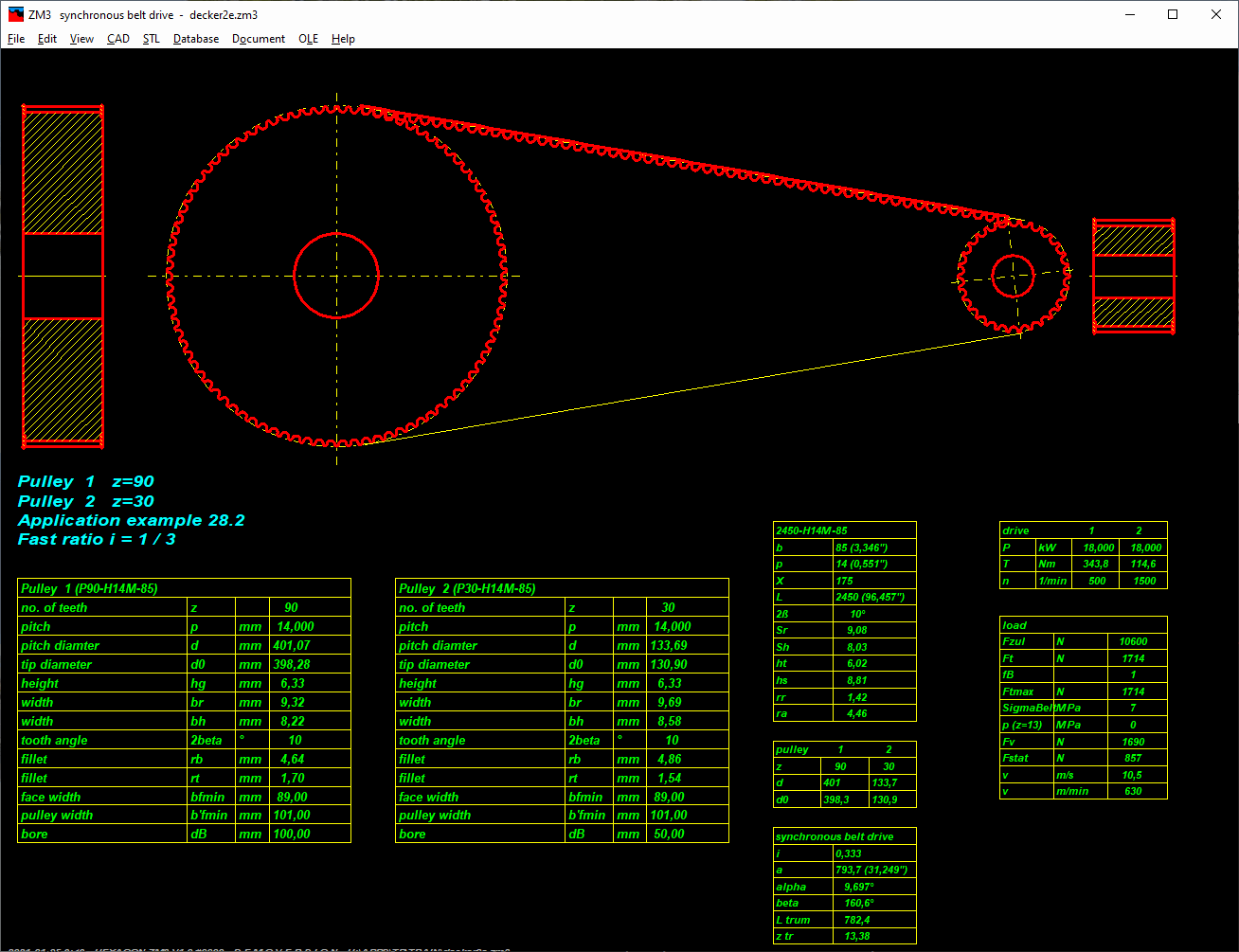Screen dimensions: 1239x952
Task: Close the ZM3 window
Action: tap(1216, 14)
